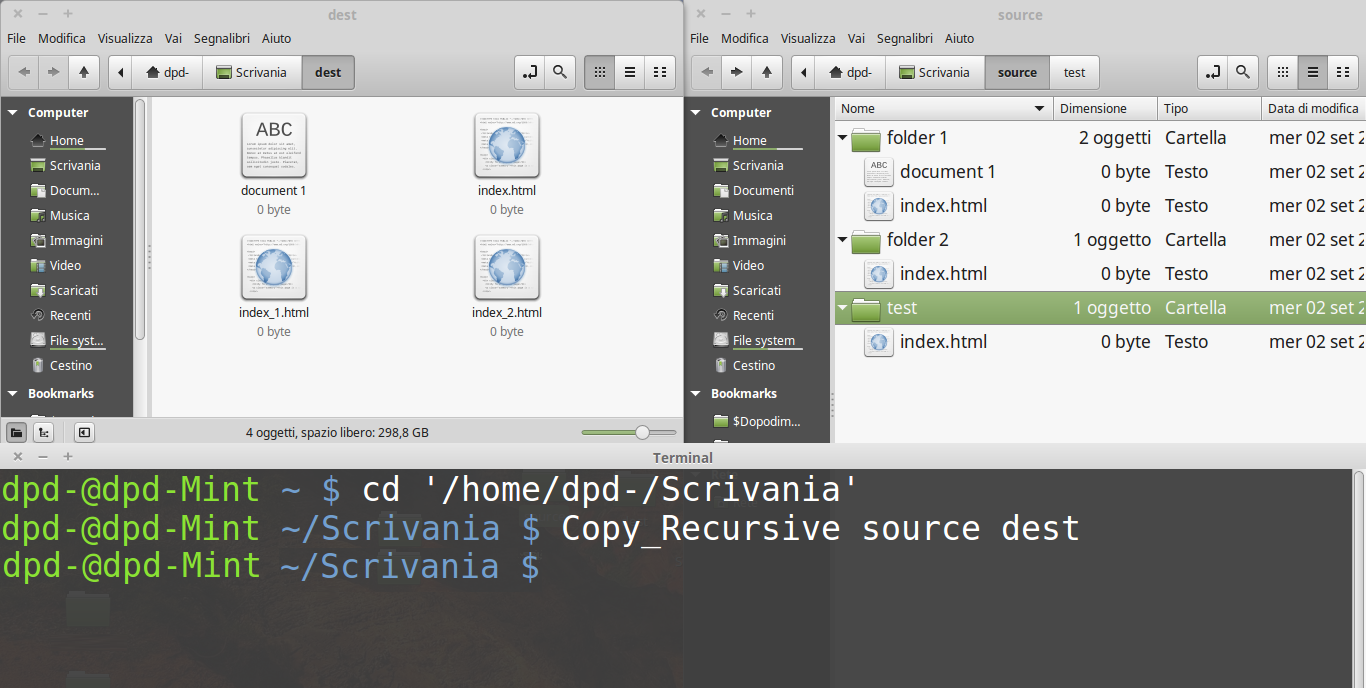The image size is (1366, 688).
Task: Collapse Computer section in dest sidebar
Action: tap(13, 113)
